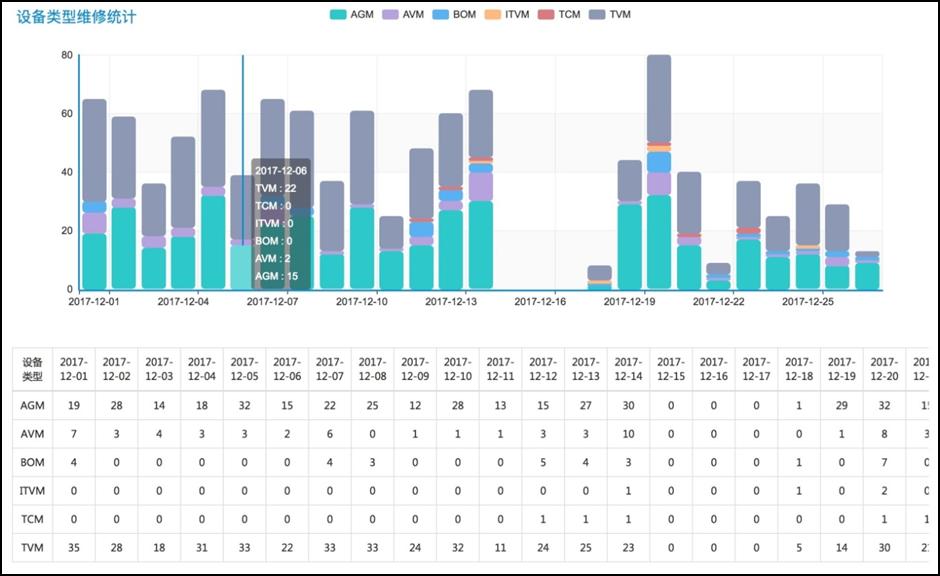940x576 pixels.
Task: Click AGM value 29 under 2017-12-19
Action: click(842, 406)
